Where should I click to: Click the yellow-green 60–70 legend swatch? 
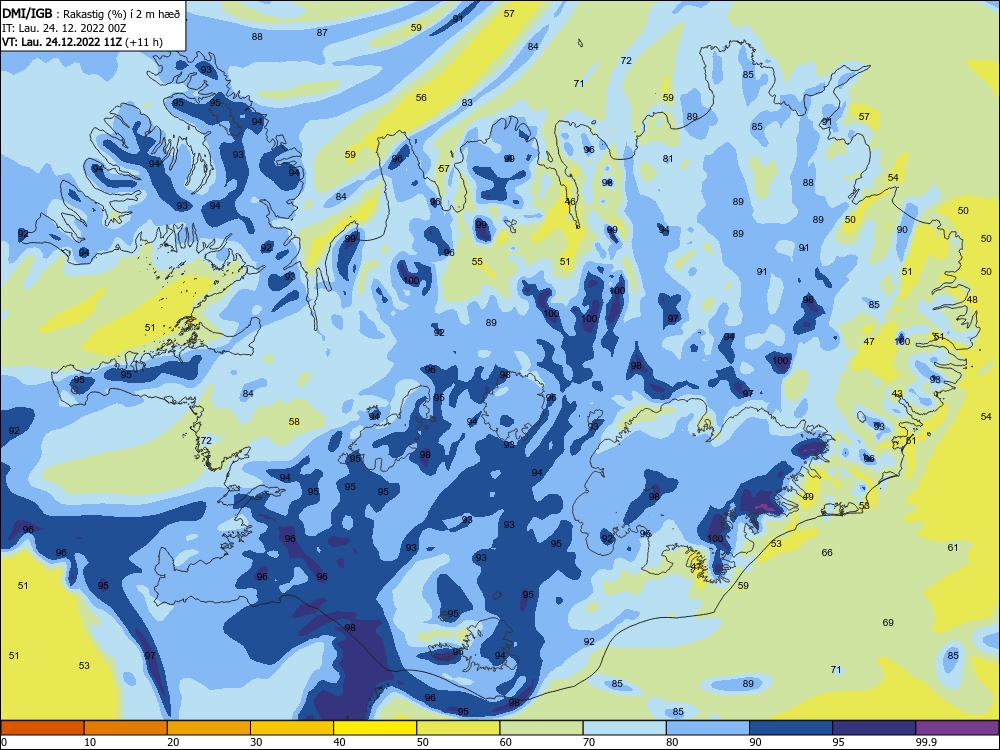point(541,728)
